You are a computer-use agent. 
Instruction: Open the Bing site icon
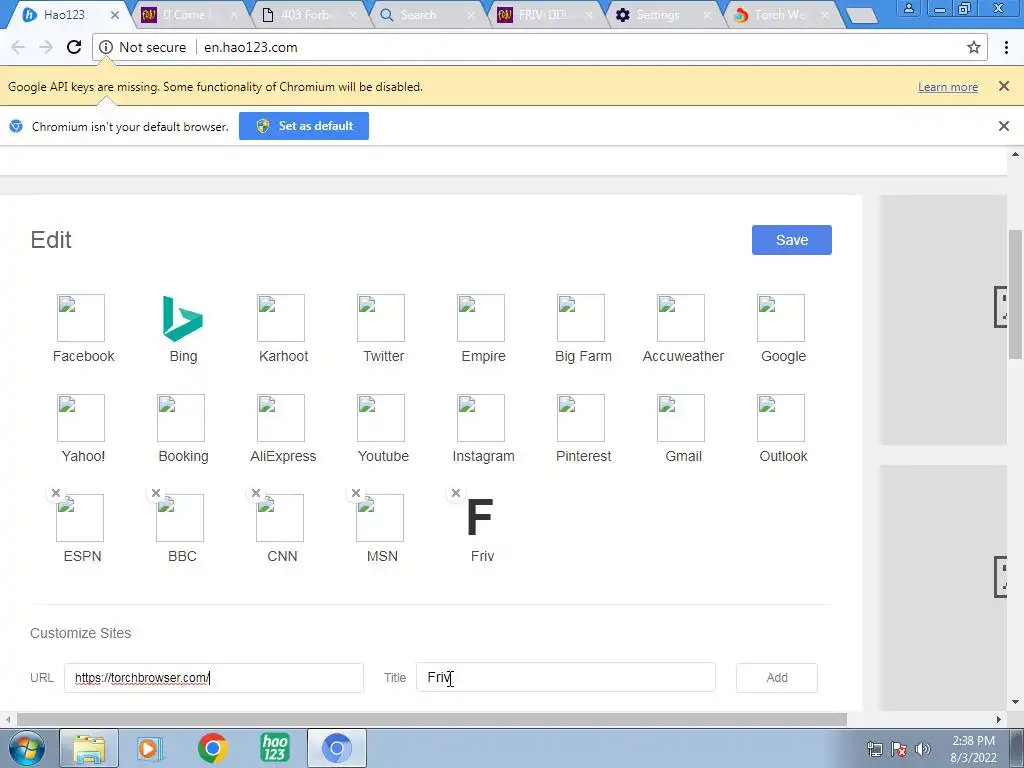click(182, 318)
